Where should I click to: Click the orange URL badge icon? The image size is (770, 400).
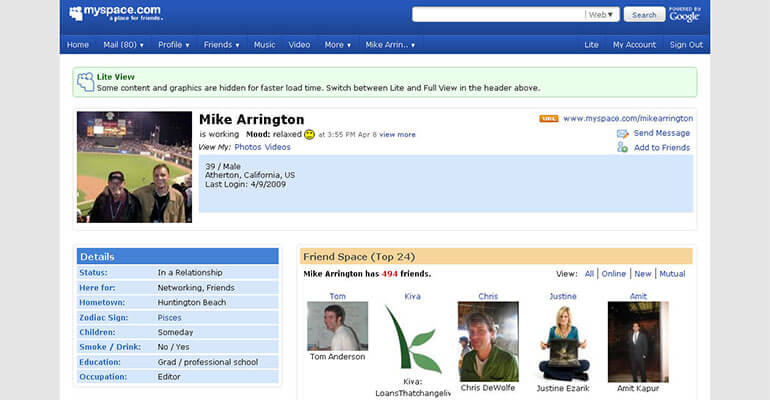click(548, 118)
